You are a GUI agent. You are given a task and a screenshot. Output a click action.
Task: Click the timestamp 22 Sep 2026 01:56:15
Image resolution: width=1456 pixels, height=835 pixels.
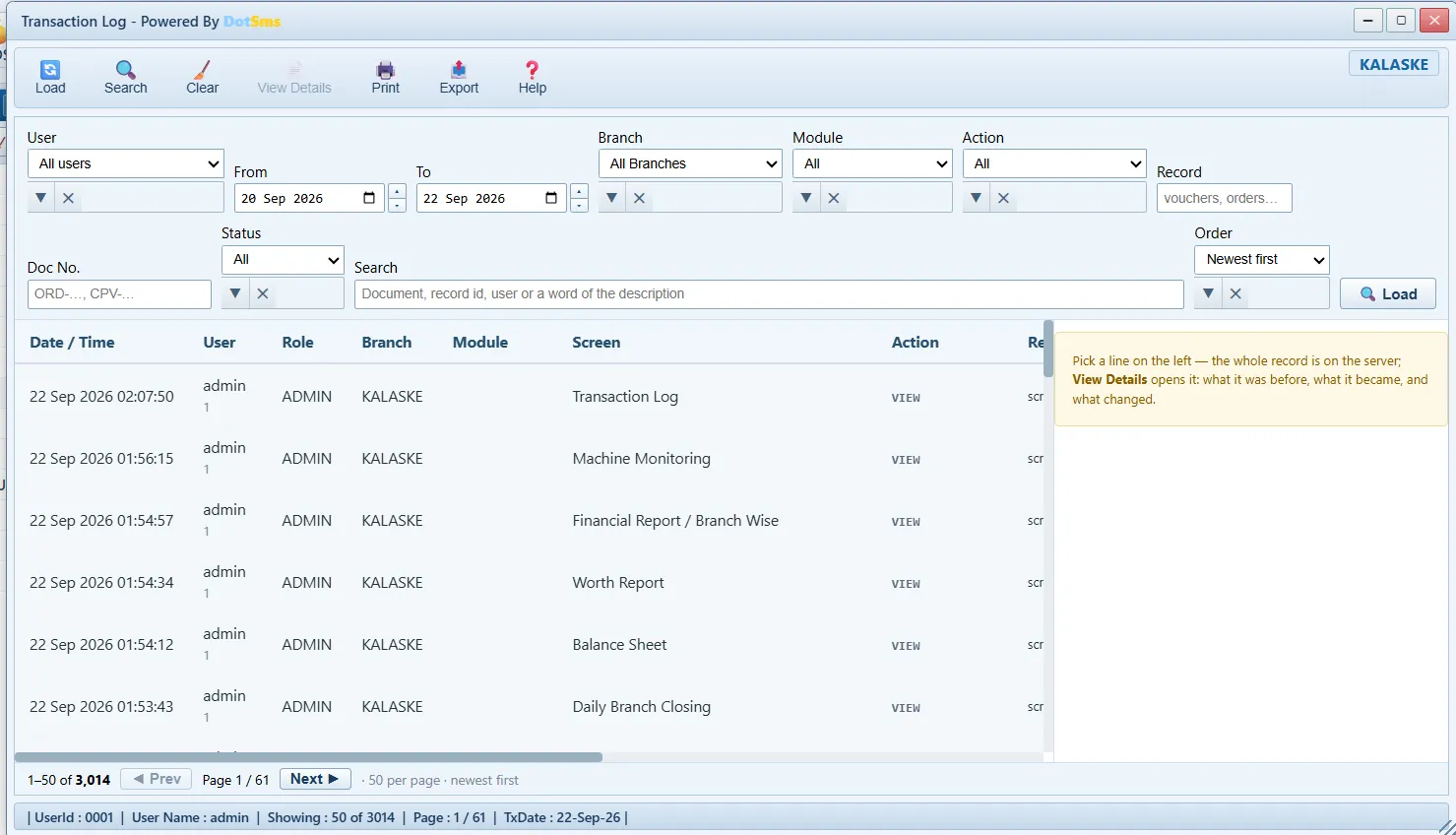[x=101, y=458]
